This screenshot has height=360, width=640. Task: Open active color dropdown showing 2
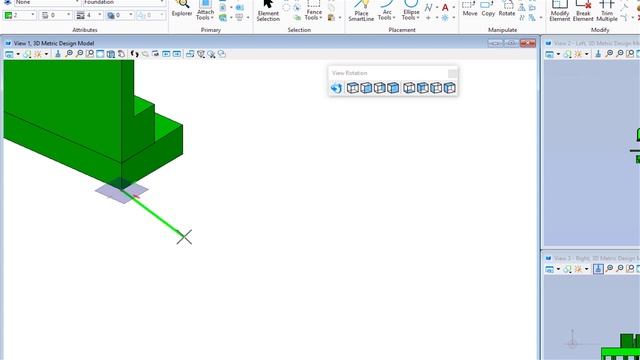33,15
